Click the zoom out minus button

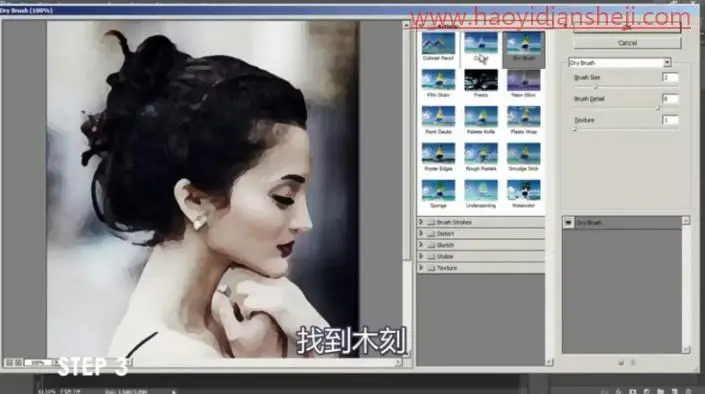pos(9,363)
